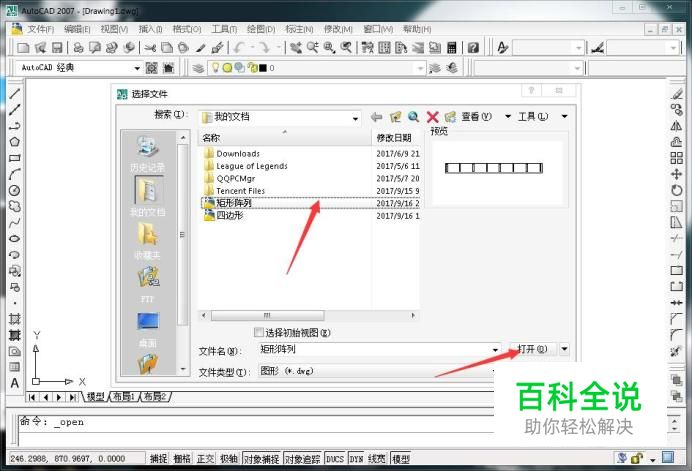Toggle 线宽 lineweight display
Viewport: 692px width, 471px height.
pos(376,459)
